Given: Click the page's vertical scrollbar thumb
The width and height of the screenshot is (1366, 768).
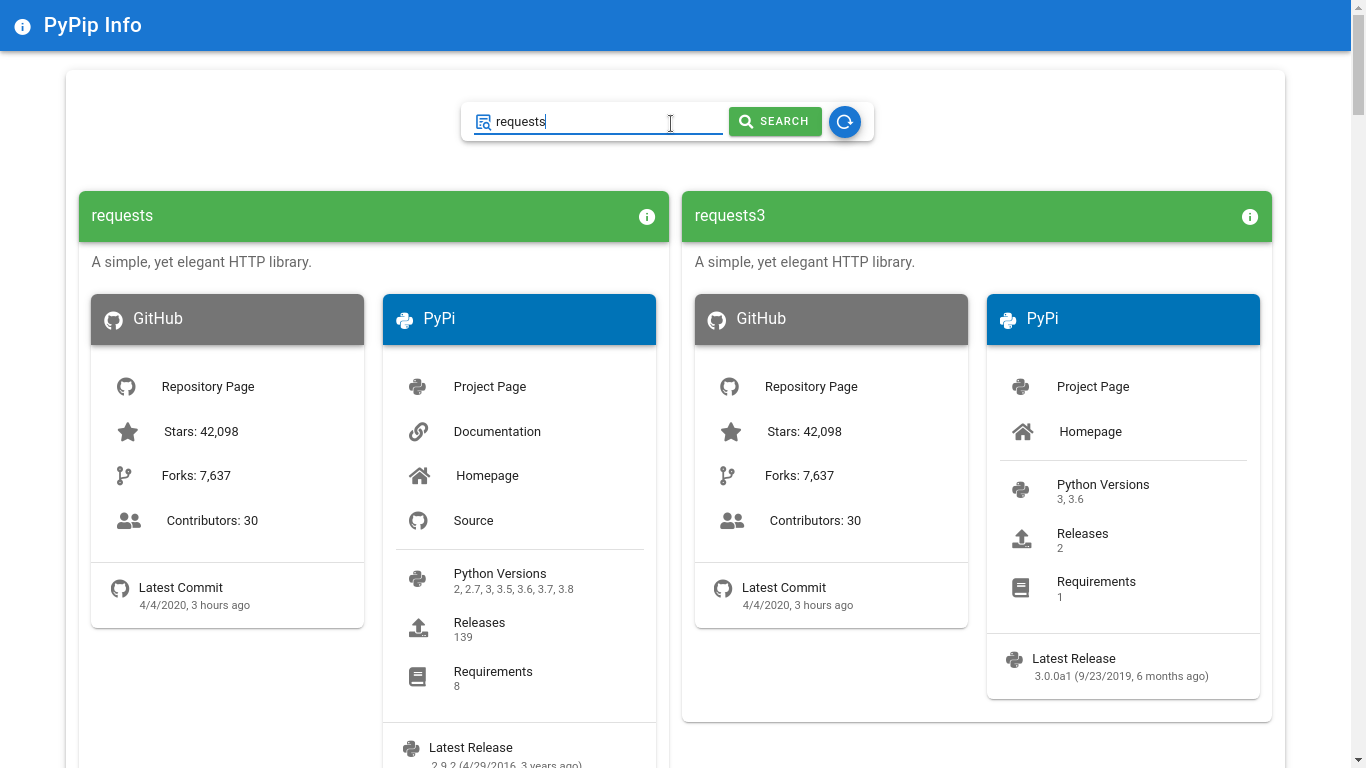Looking at the screenshot, I should 1358,65.
